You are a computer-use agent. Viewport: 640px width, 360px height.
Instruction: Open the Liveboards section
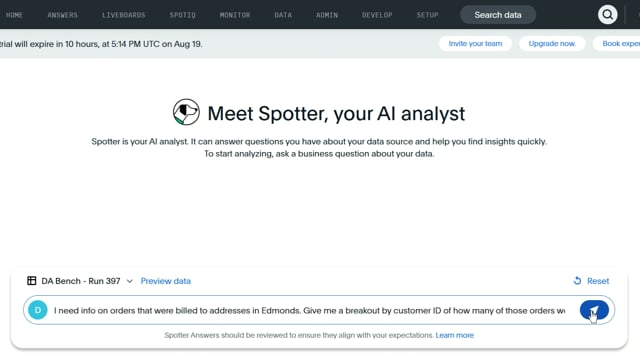[124, 15]
